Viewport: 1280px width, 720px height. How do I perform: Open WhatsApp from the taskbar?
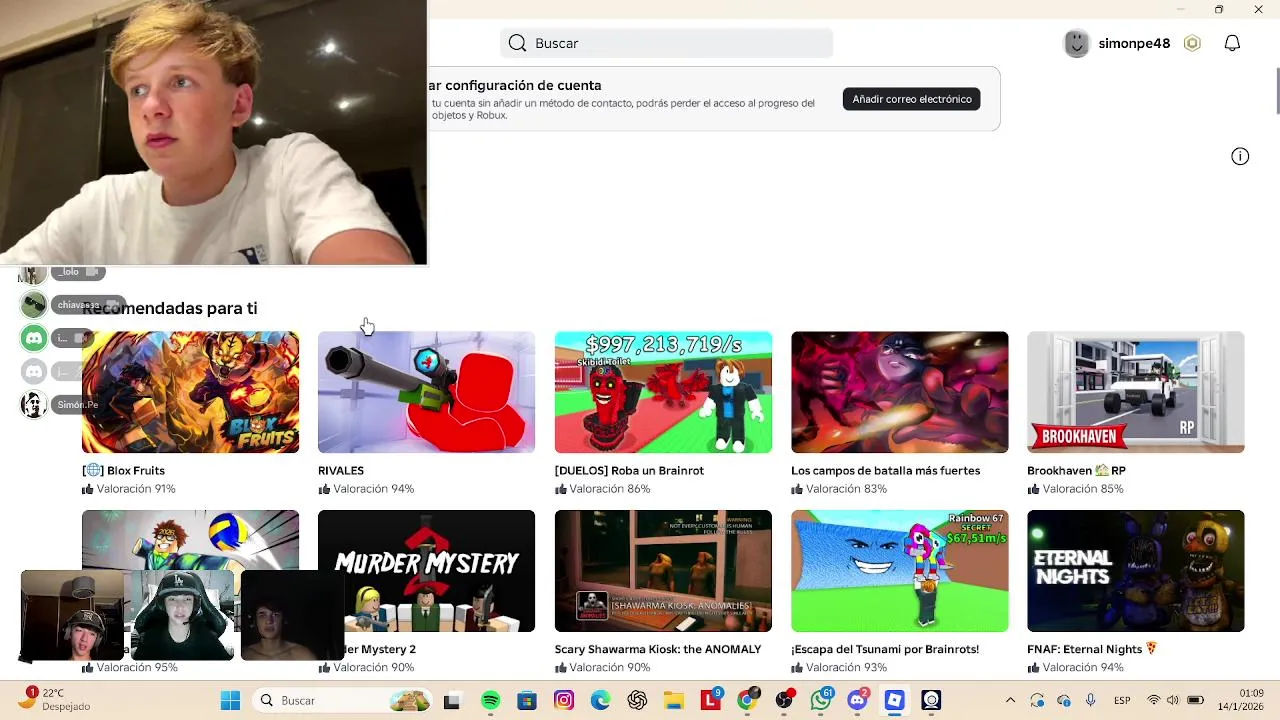click(x=821, y=700)
